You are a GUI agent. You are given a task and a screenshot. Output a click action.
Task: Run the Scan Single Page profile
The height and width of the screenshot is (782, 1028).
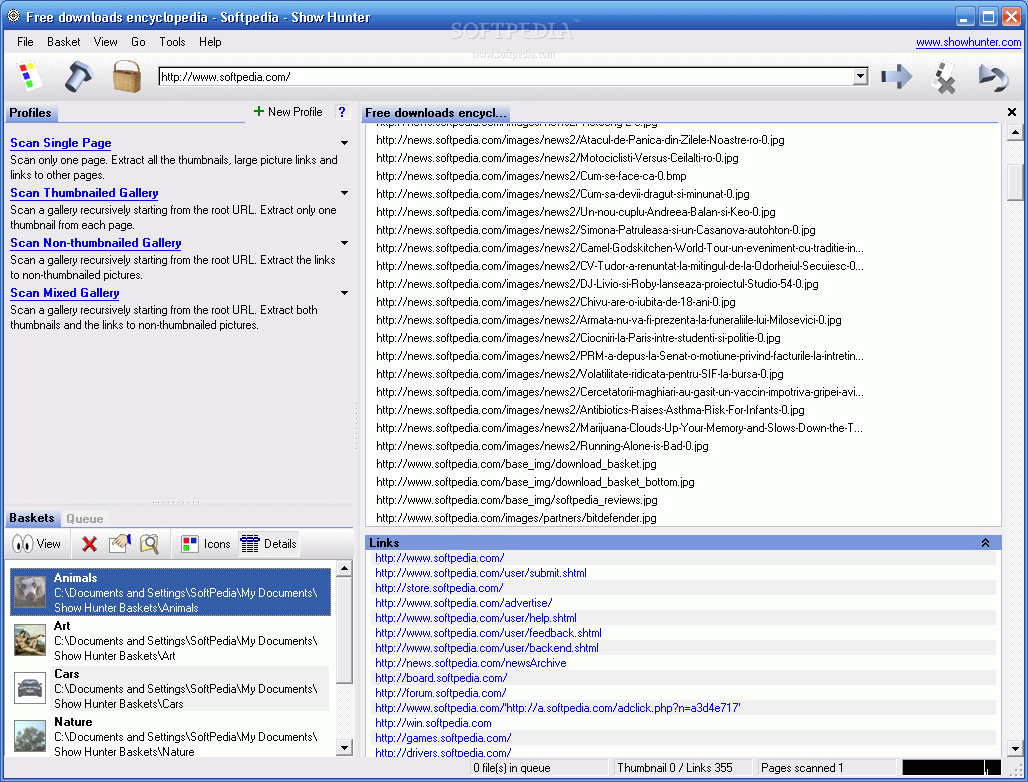pos(60,143)
